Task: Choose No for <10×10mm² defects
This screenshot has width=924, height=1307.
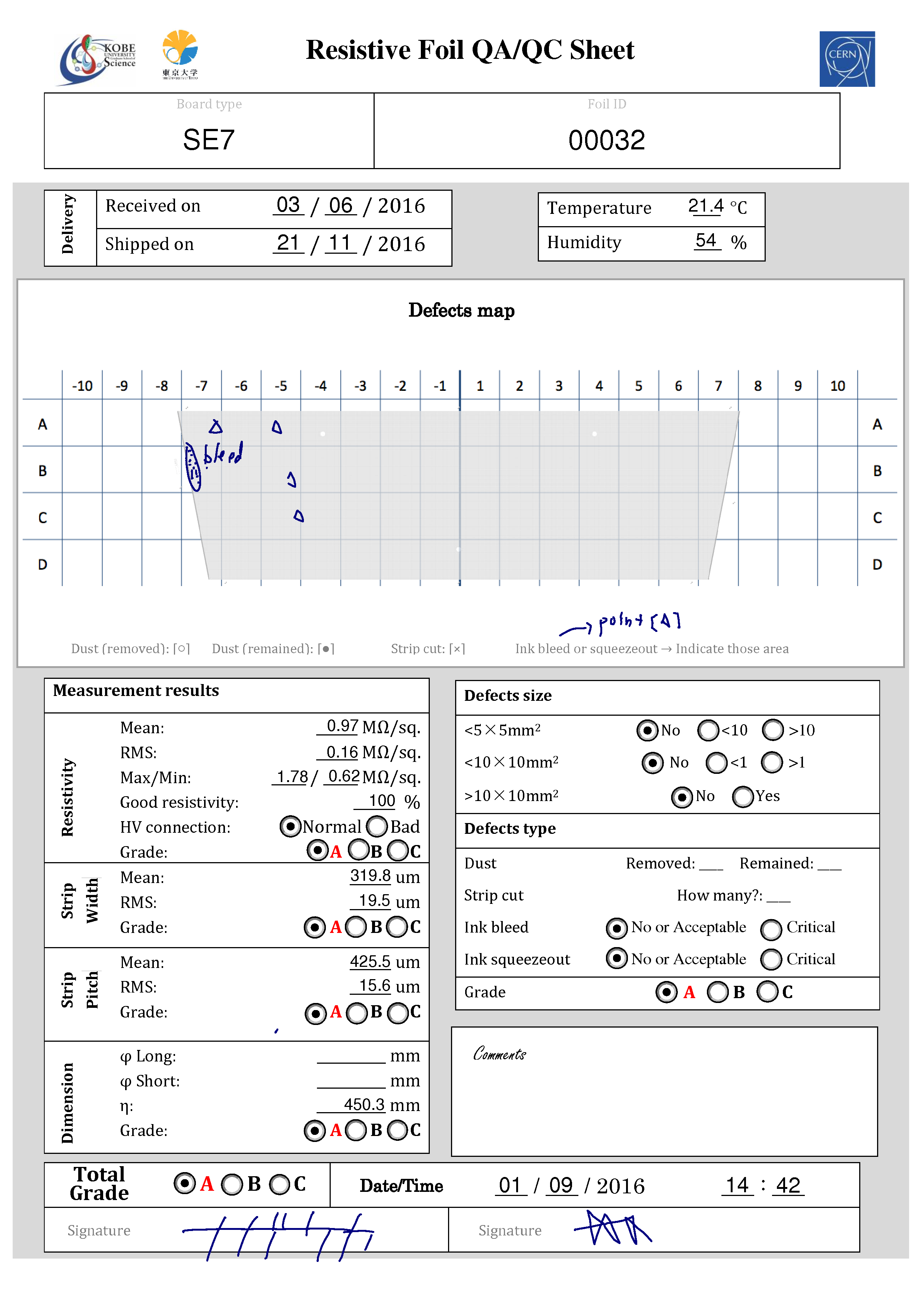Action: pyautogui.click(x=652, y=762)
